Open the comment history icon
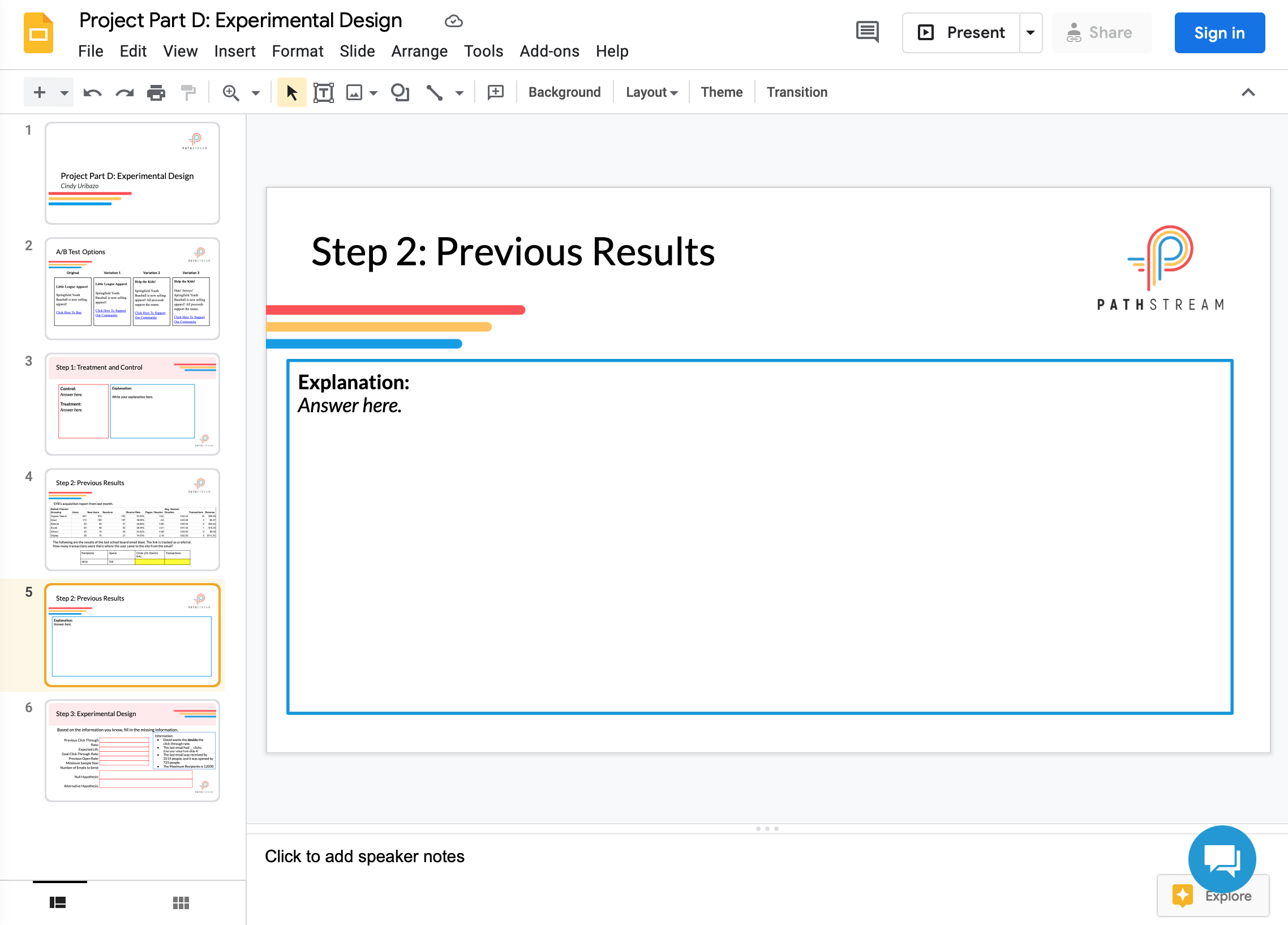Image resolution: width=1288 pixels, height=925 pixels. click(867, 32)
